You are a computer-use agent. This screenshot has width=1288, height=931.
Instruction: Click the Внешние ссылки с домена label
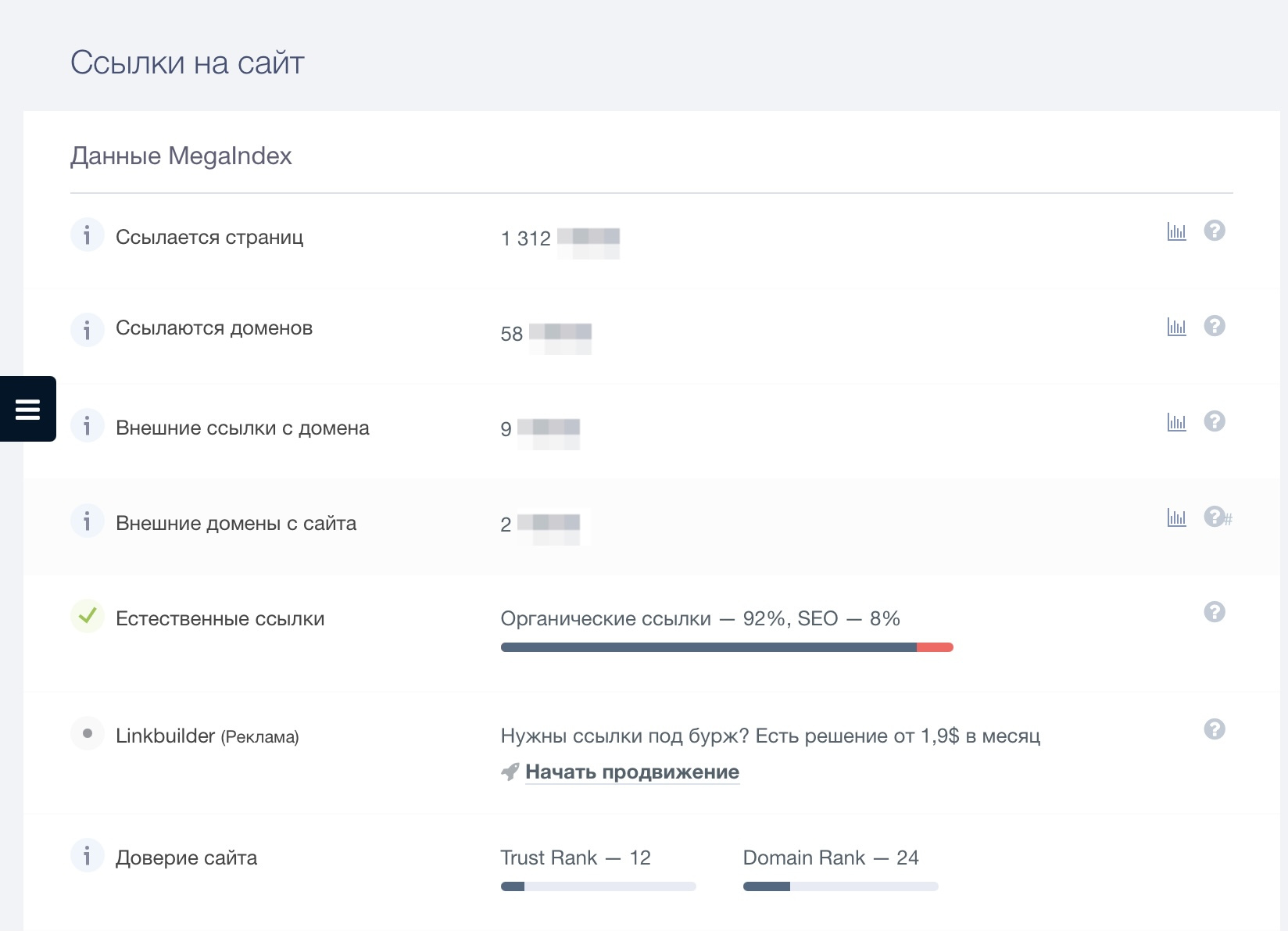(x=242, y=428)
